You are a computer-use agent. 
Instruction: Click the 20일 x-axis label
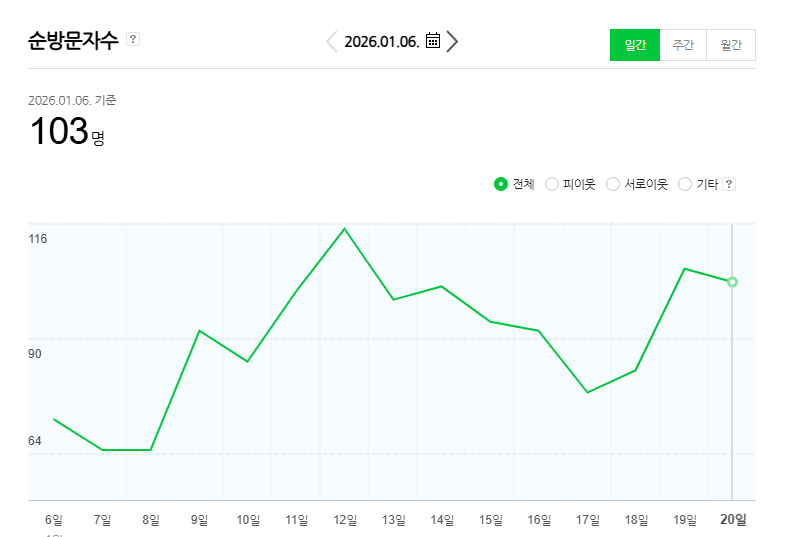click(734, 519)
